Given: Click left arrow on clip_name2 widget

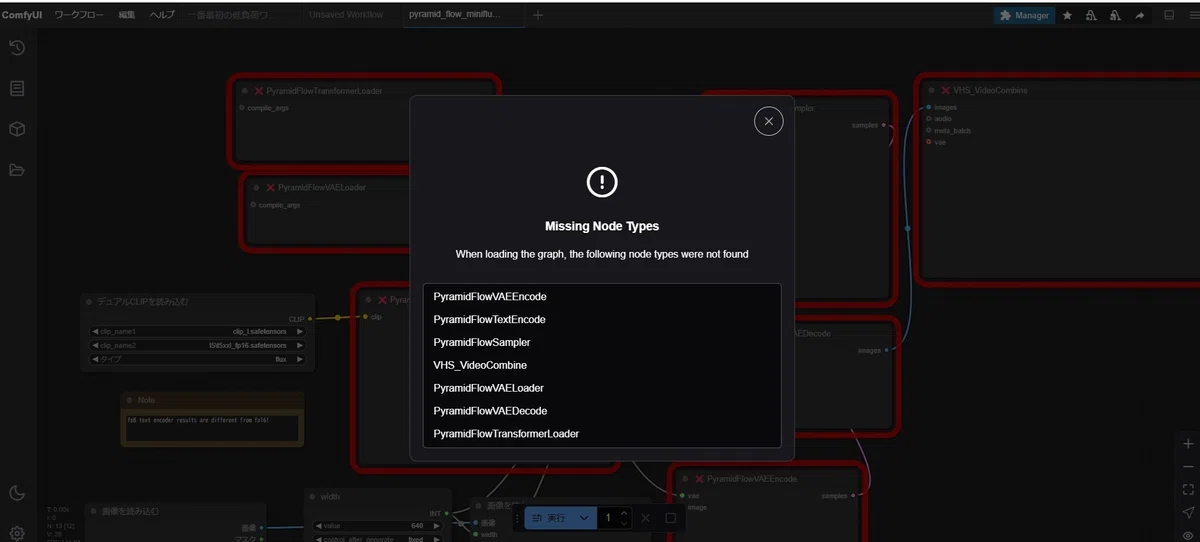Looking at the screenshot, I should pyautogui.click(x=95, y=345).
